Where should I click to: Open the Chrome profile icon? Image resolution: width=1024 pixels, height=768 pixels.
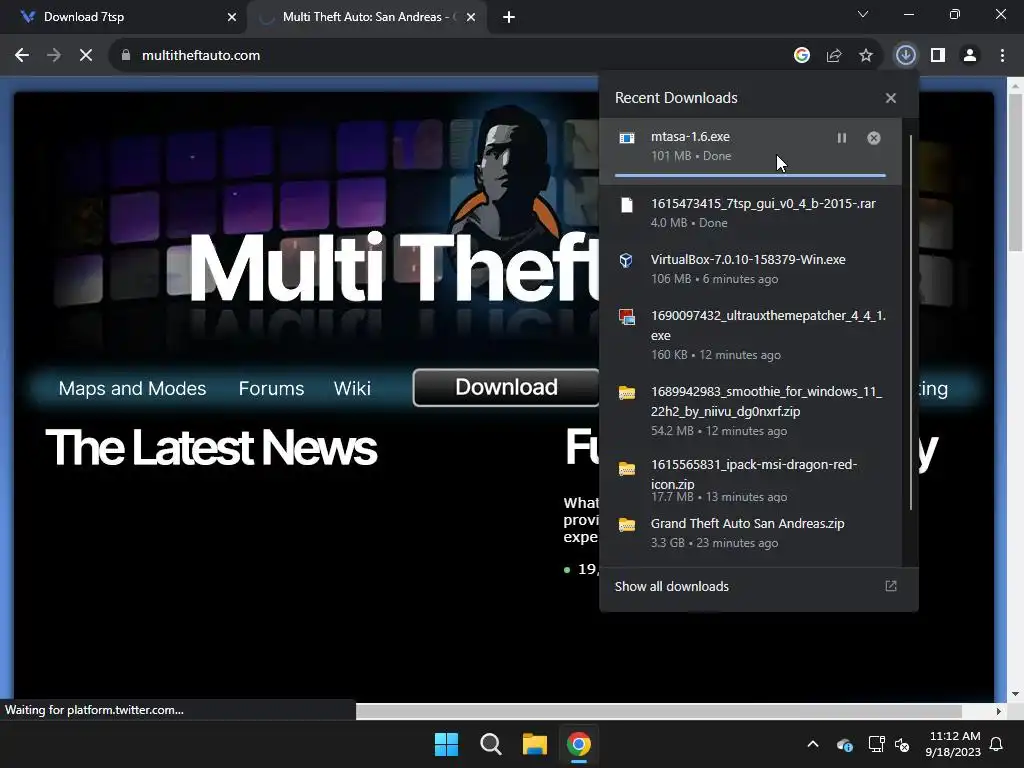(x=970, y=56)
